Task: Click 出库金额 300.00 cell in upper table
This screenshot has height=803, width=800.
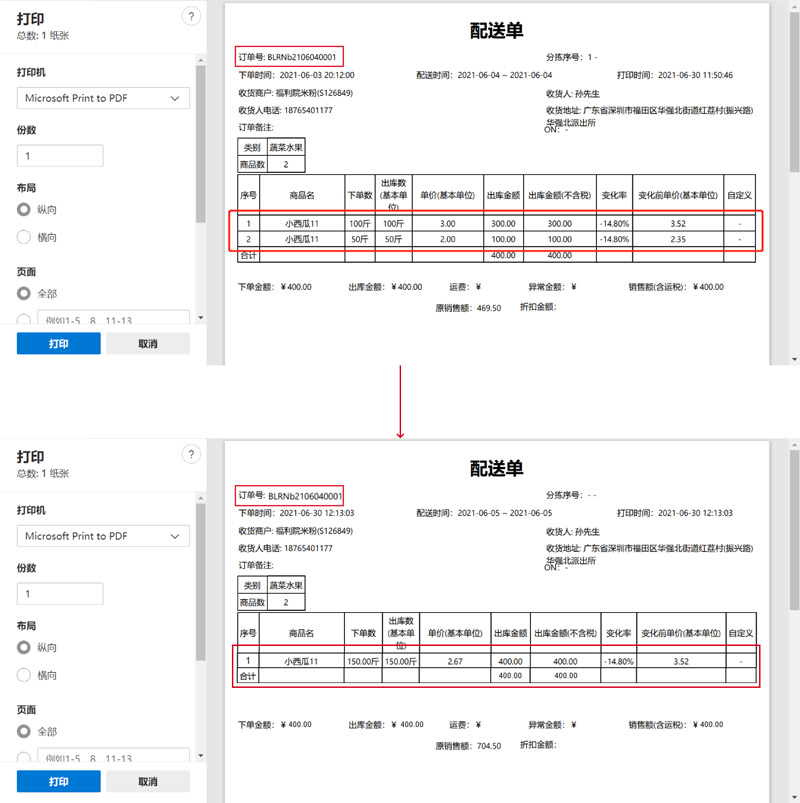Action: 503,224
